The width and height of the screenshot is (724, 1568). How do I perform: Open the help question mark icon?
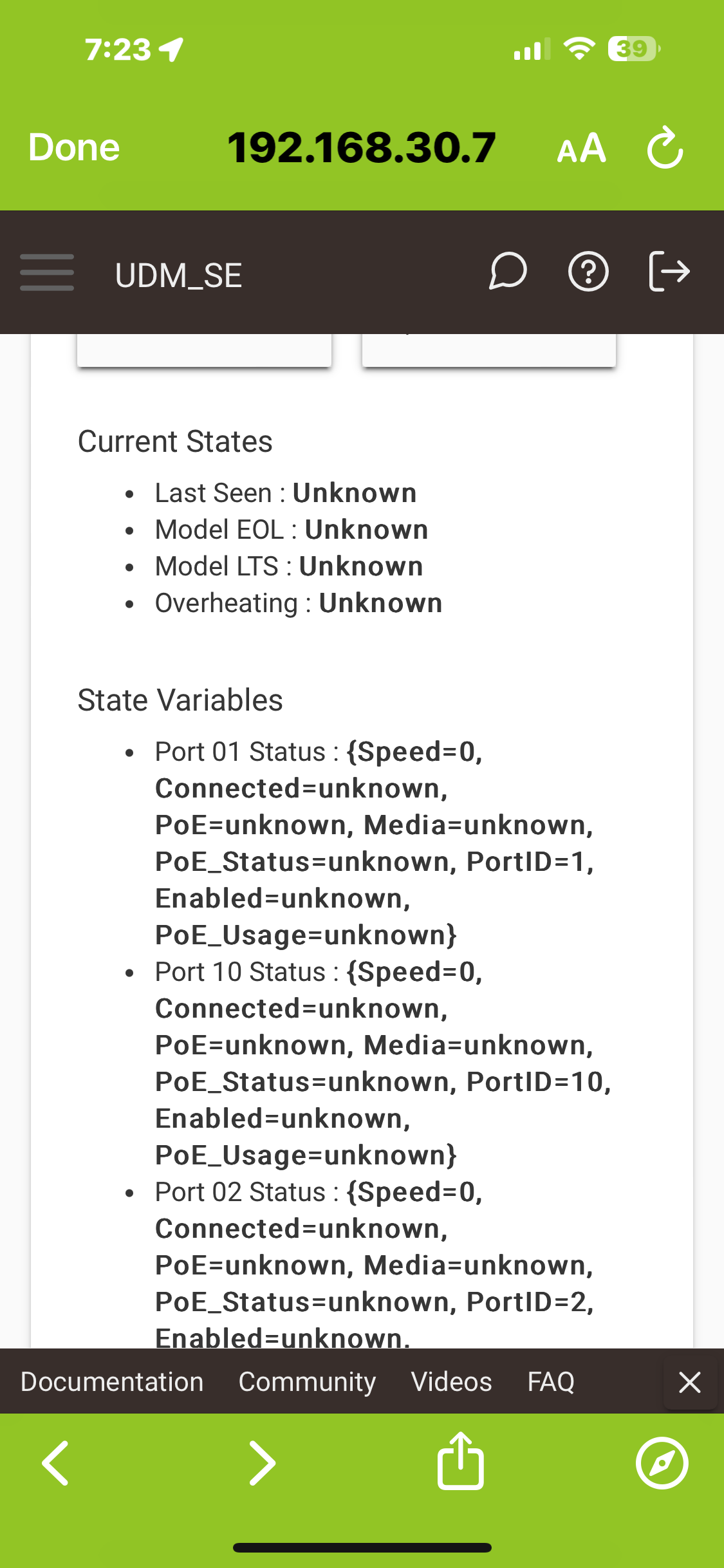[x=588, y=272]
